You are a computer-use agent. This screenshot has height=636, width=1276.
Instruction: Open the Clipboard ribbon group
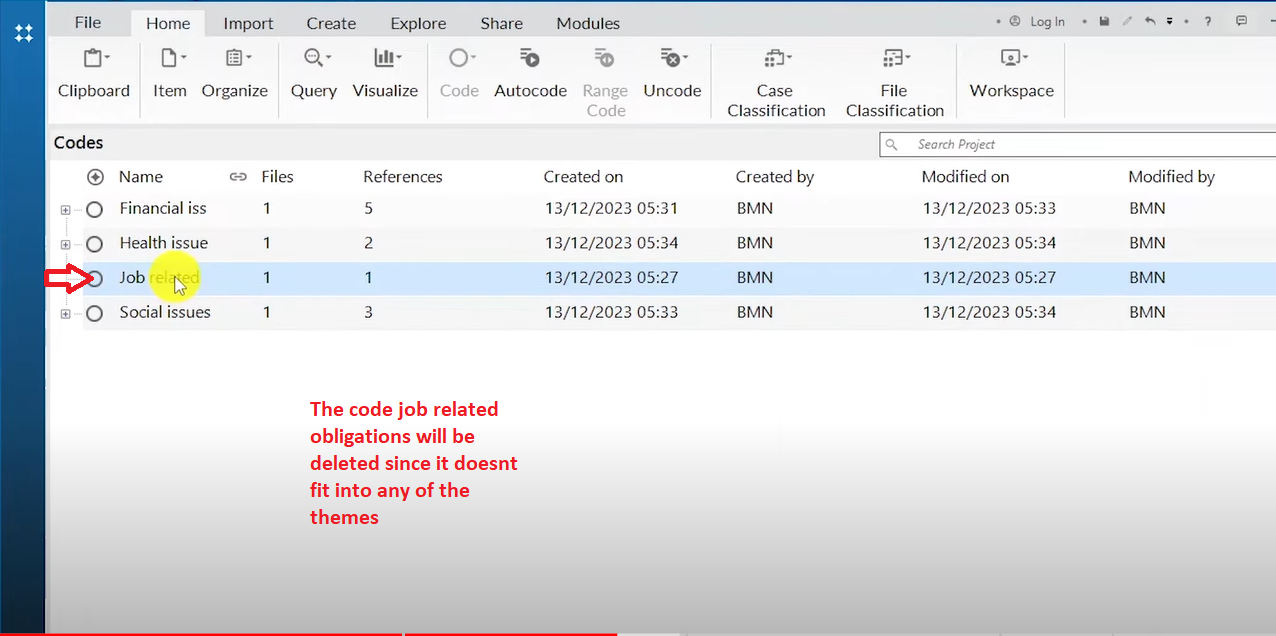click(x=94, y=73)
